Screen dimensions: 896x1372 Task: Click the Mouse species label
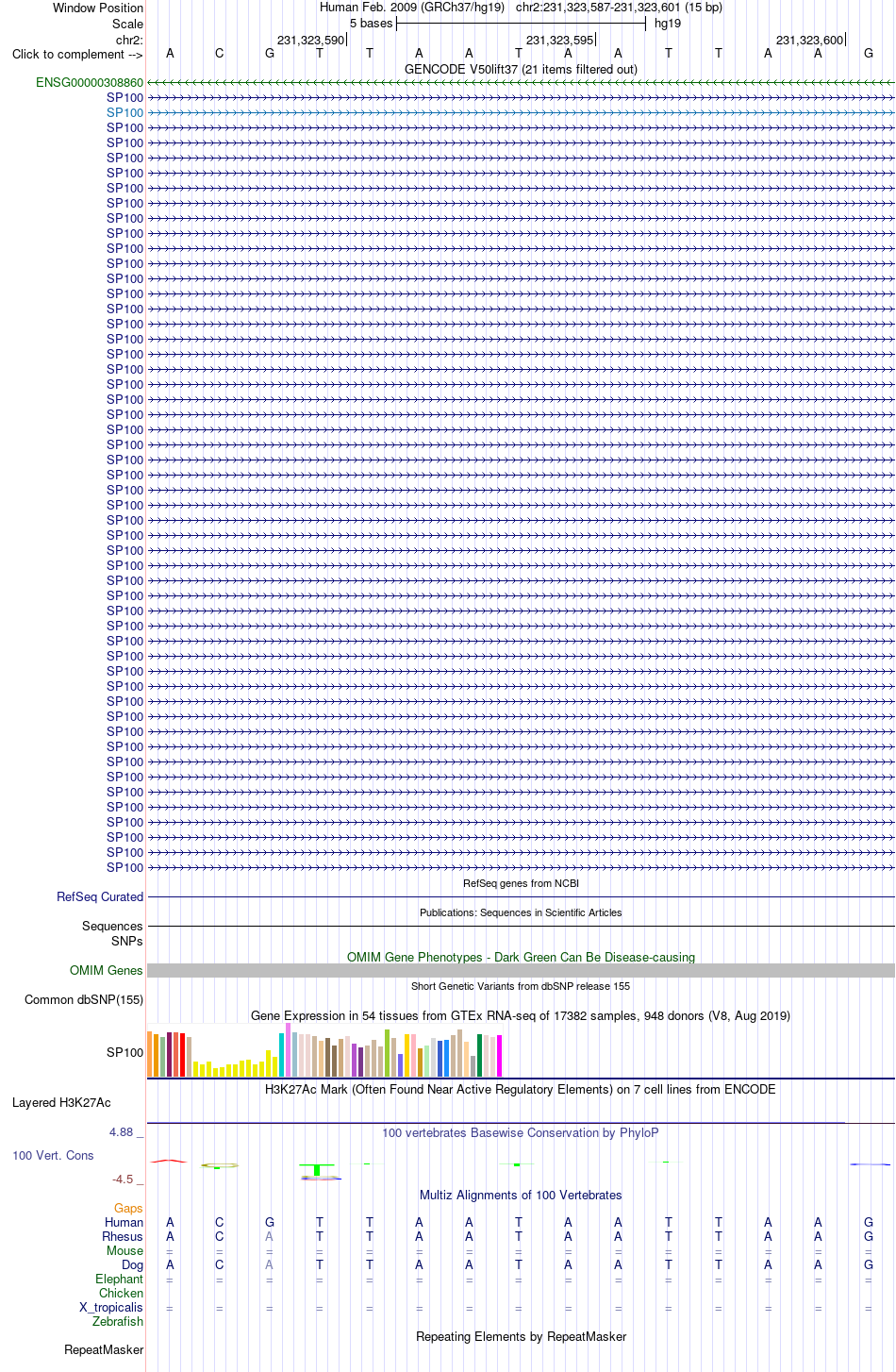(x=124, y=1251)
